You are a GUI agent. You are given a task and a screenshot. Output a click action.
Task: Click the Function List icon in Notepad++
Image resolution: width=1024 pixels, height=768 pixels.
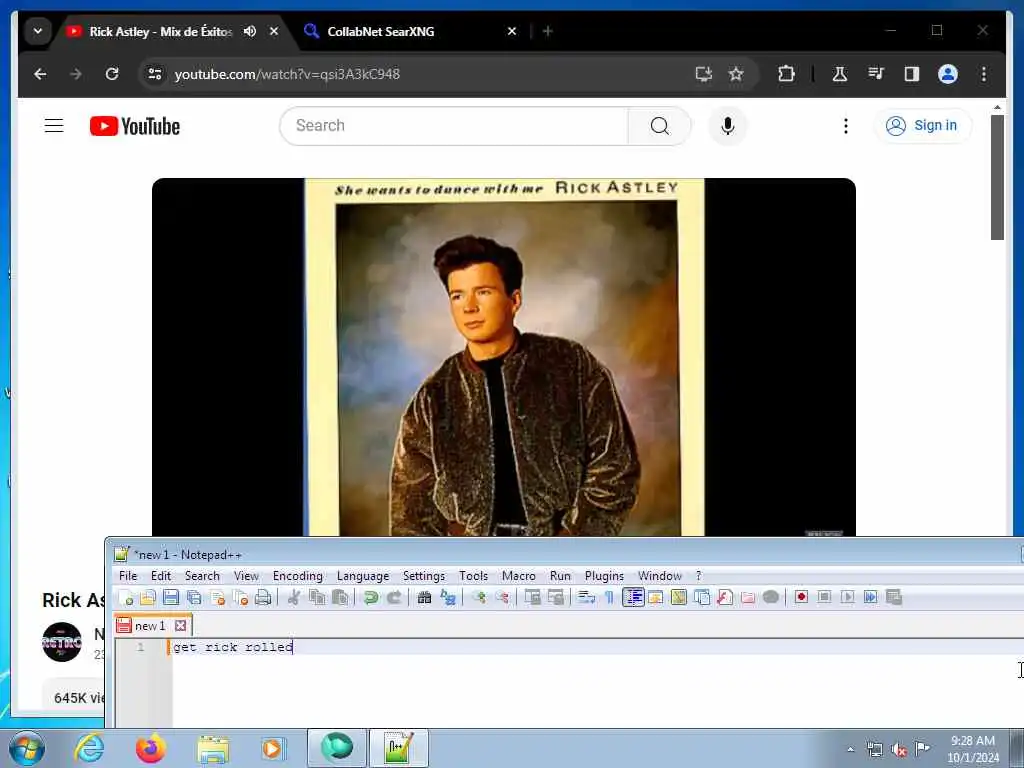(725, 597)
